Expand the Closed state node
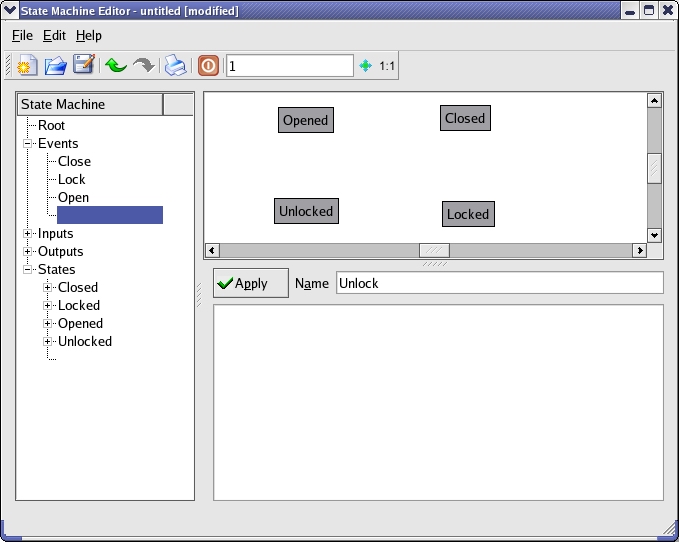Image resolution: width=679 pixels, height=542 pixels. click(x=48, y=288)
